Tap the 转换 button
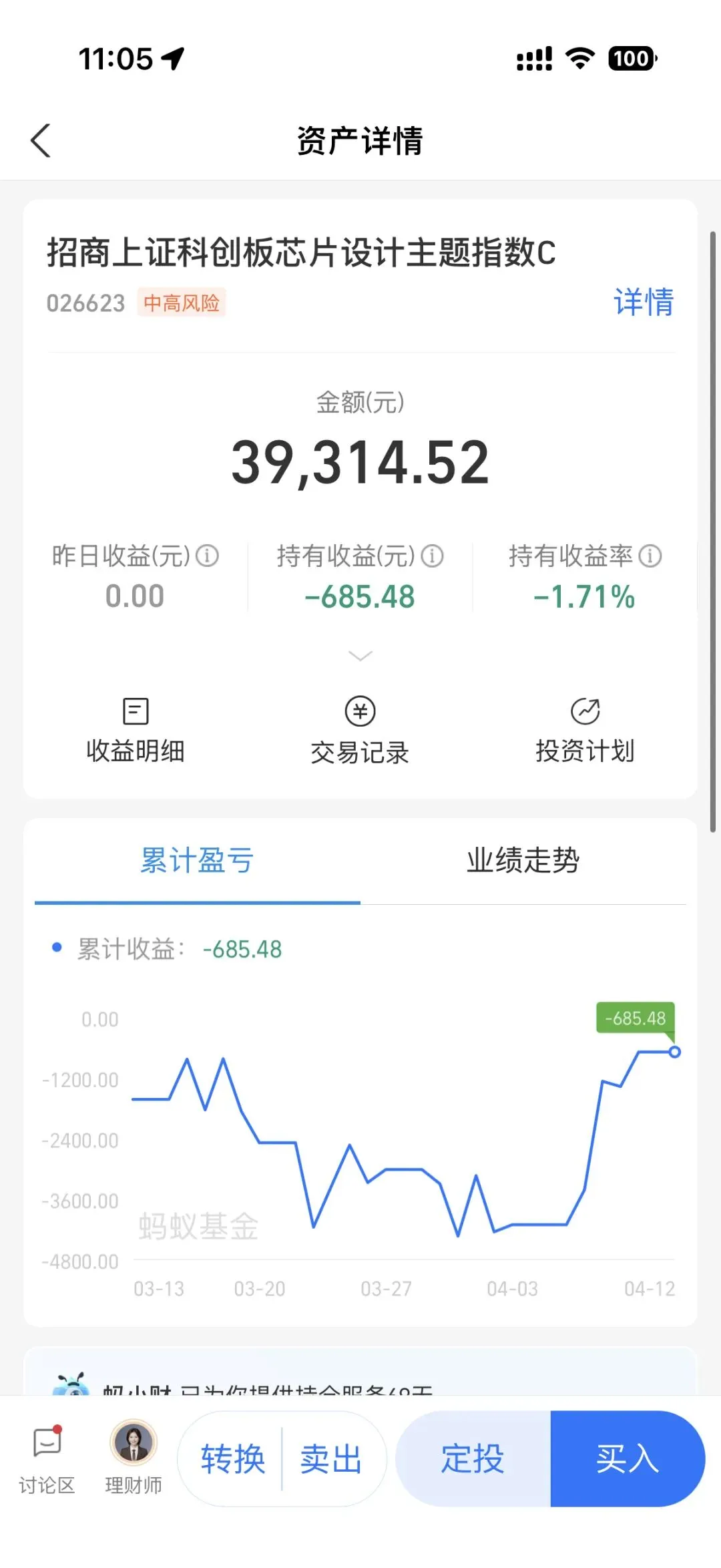The width and height of the screenshot is (721, 1568). pyautogui.click(x=233, y=1458)
